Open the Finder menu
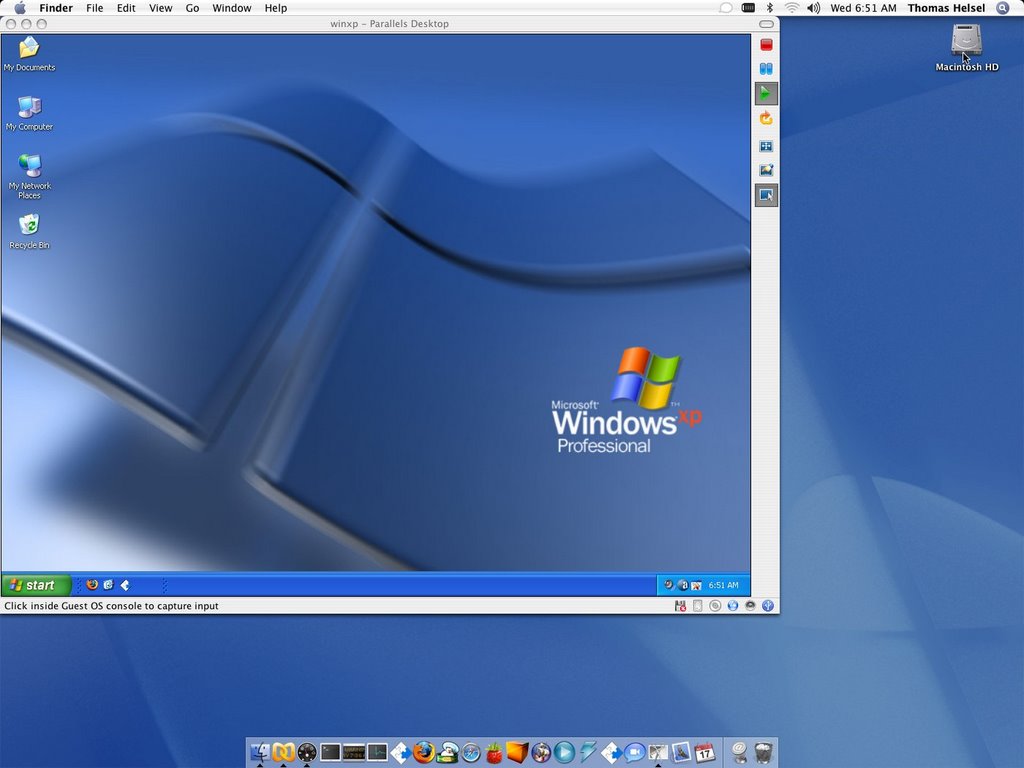The height and width of the screenshot is (768, 1024). pos(56,8)
